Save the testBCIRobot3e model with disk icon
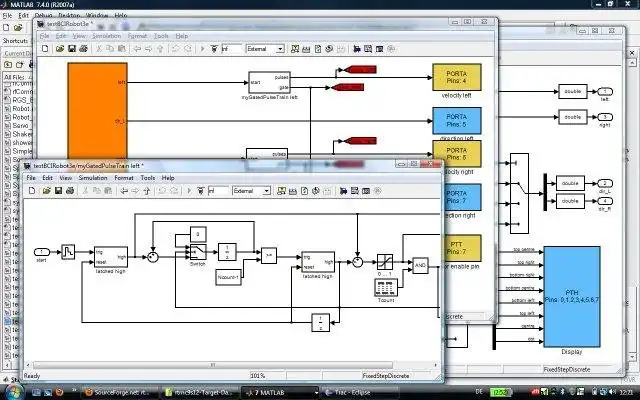640x400 pixels. click(x=72, y=49)
